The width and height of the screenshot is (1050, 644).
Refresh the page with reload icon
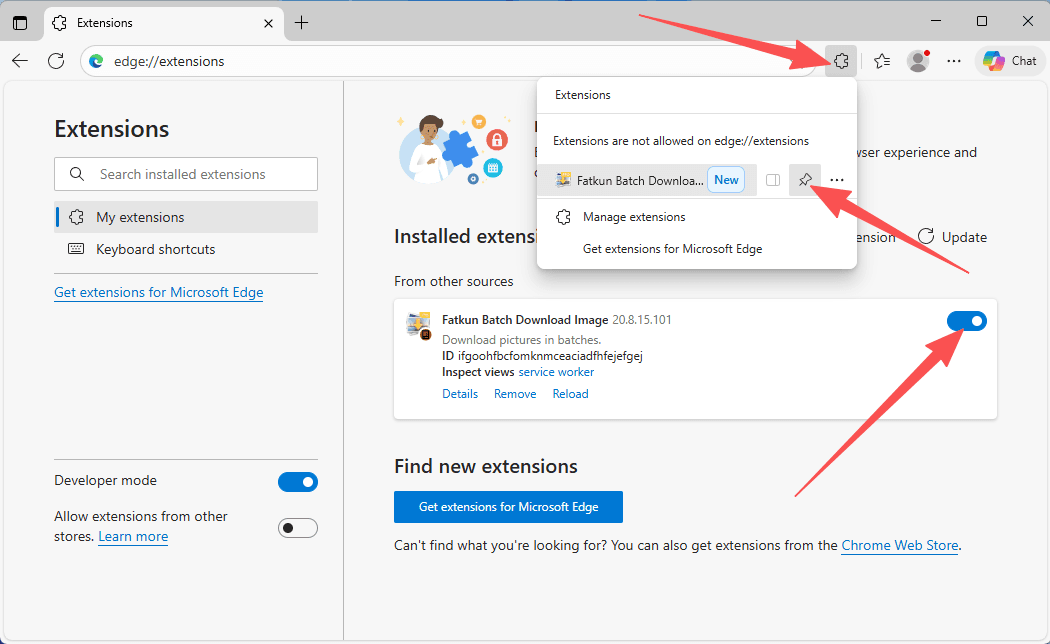tap(56, 61)
